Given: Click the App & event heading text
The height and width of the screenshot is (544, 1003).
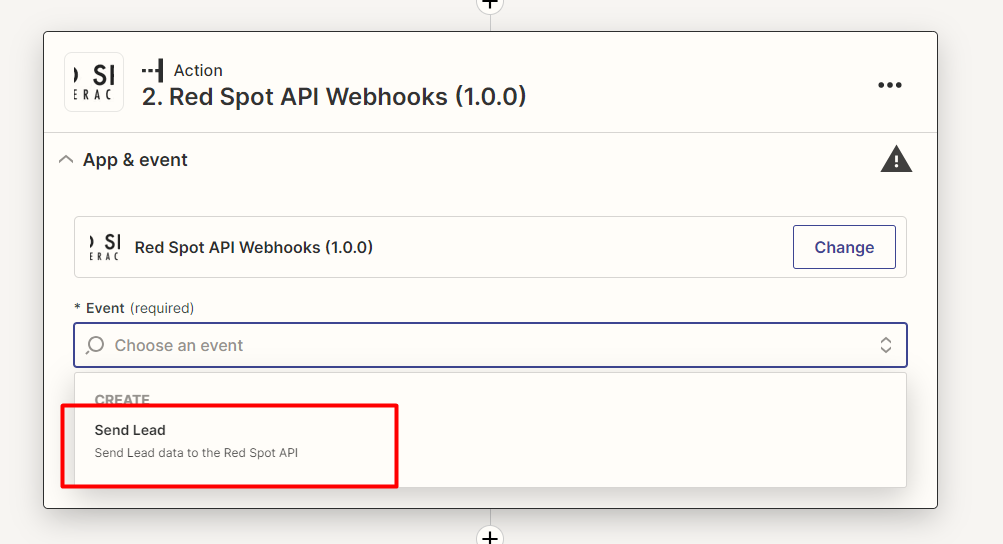Looking at the screenshot, I should [x=135, y=160].
